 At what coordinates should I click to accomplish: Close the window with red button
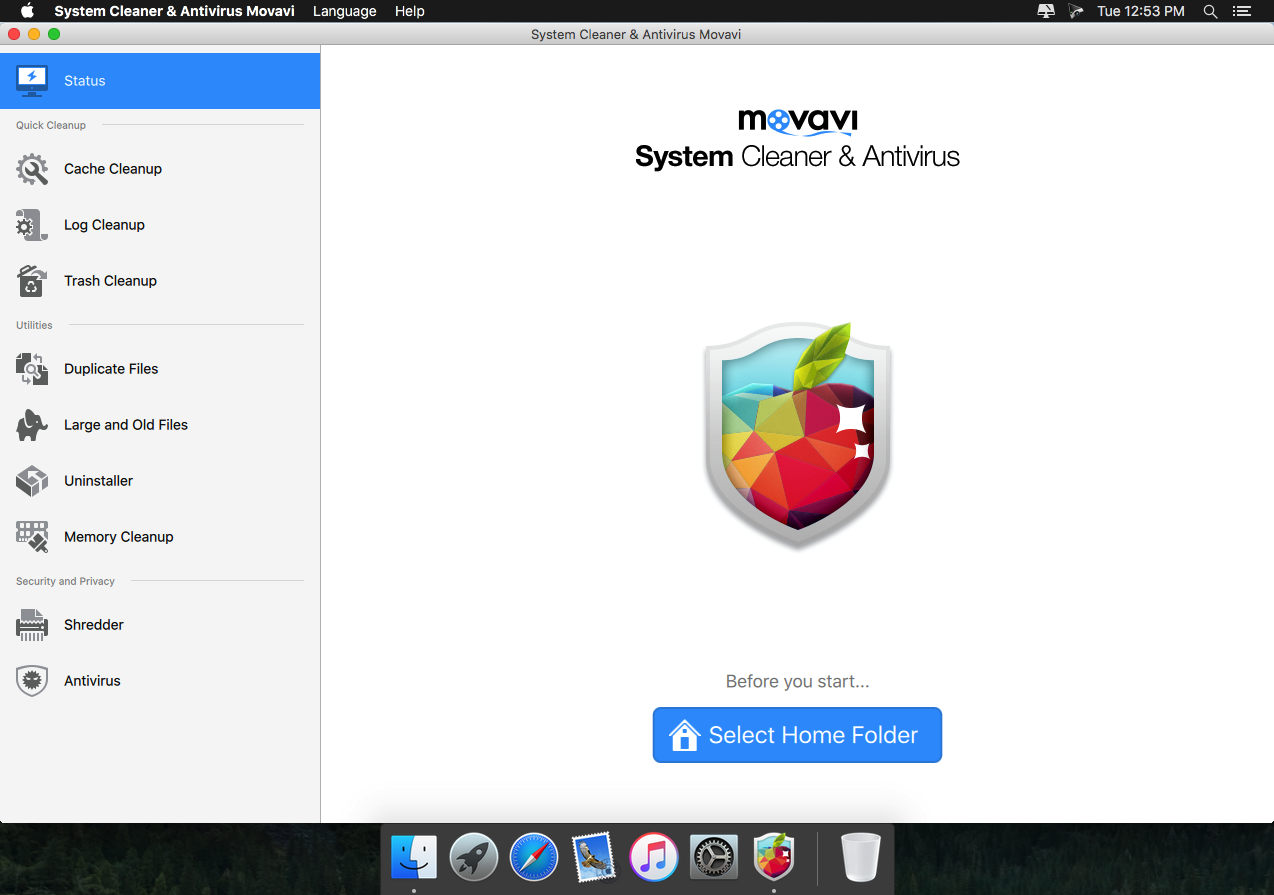coord(14,34)
